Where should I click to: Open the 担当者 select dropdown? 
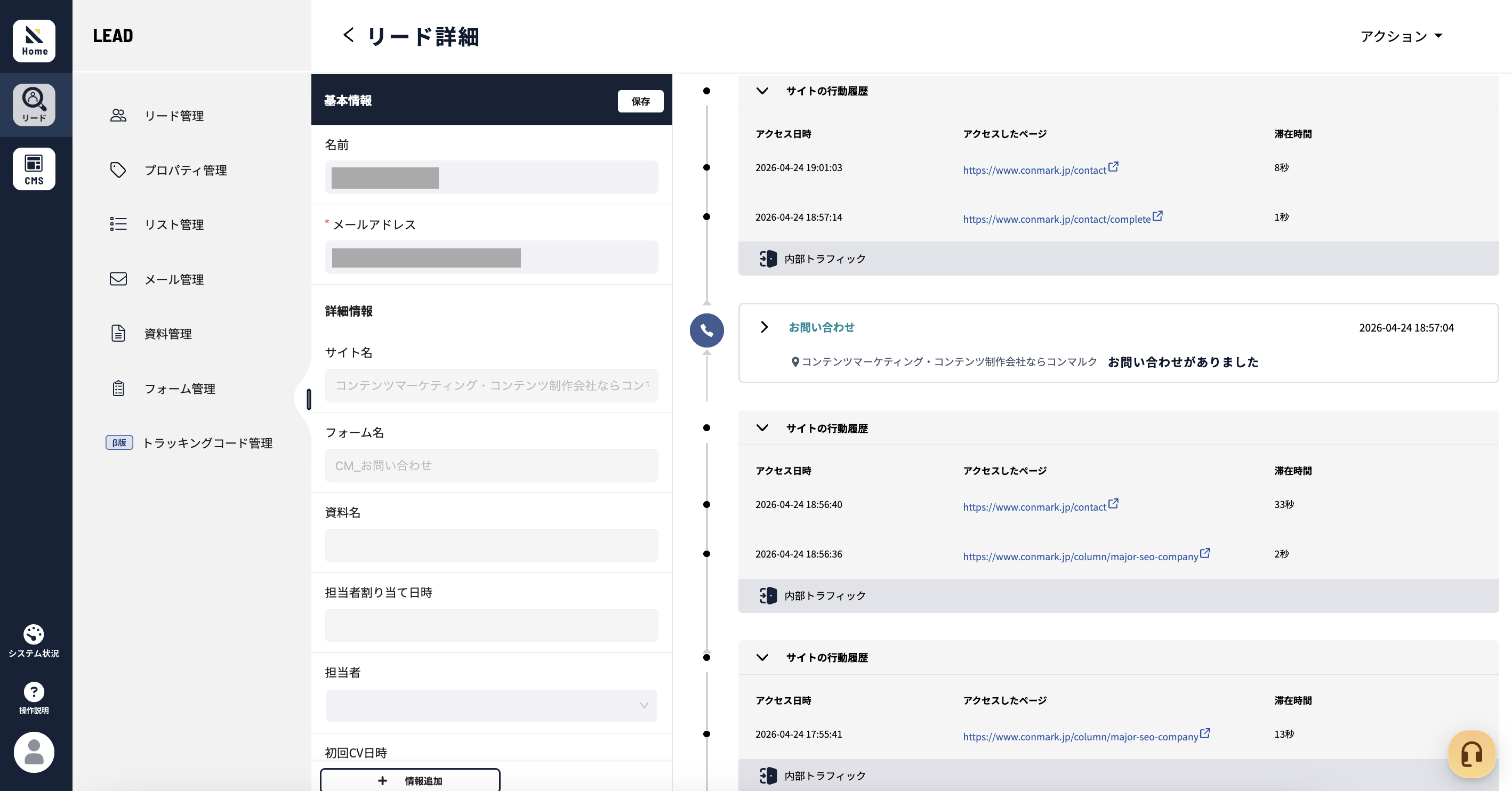click(x=491, y=705)
